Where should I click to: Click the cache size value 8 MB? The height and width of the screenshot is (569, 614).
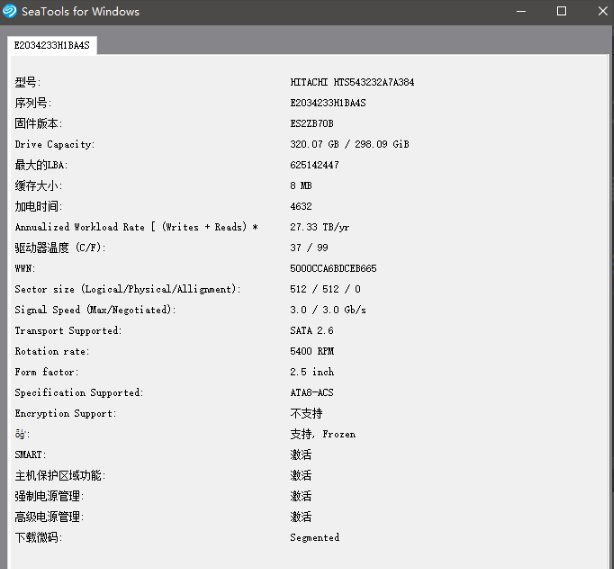[301, 186]
